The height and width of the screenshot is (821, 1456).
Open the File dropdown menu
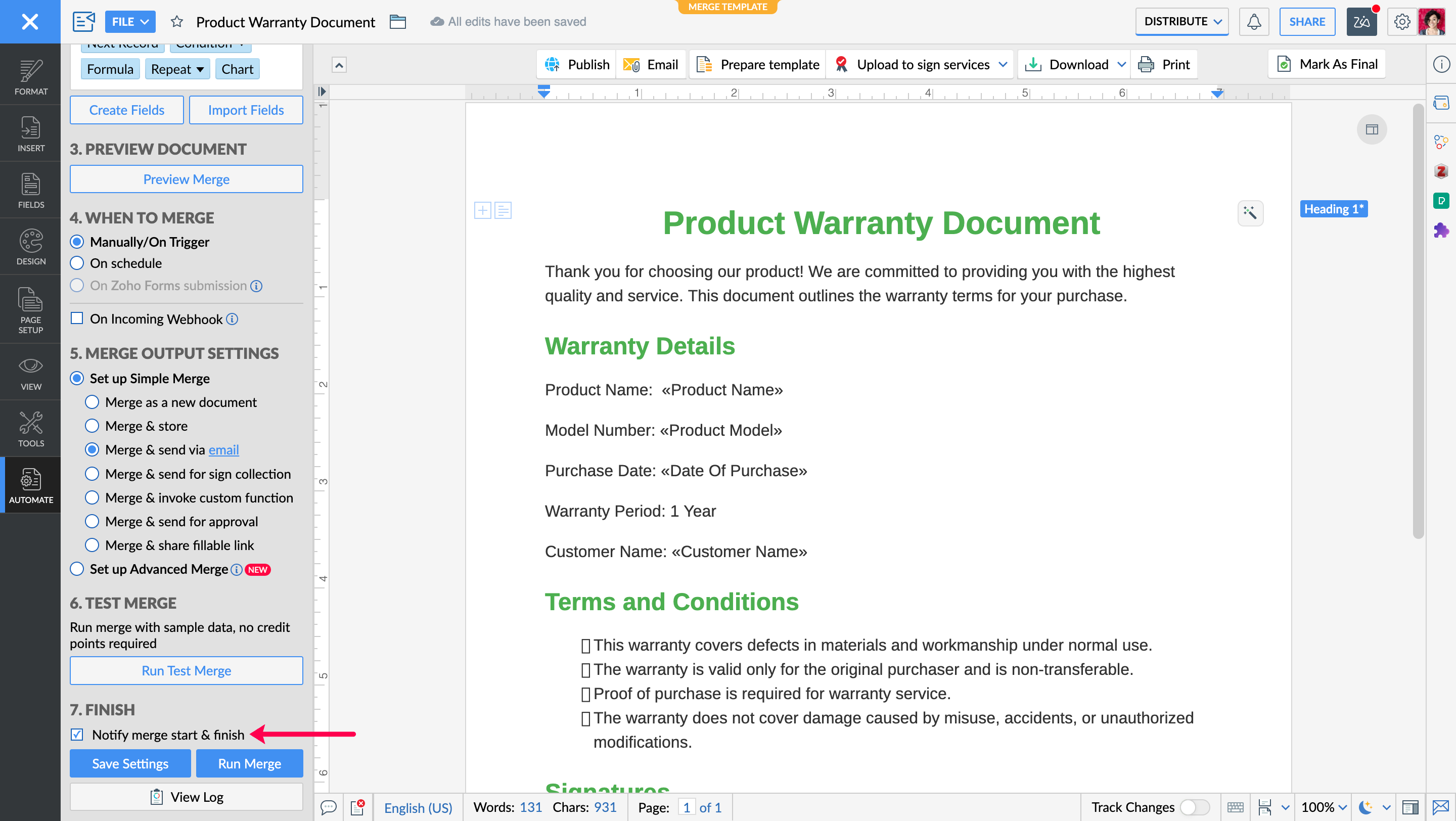(130, 21)
